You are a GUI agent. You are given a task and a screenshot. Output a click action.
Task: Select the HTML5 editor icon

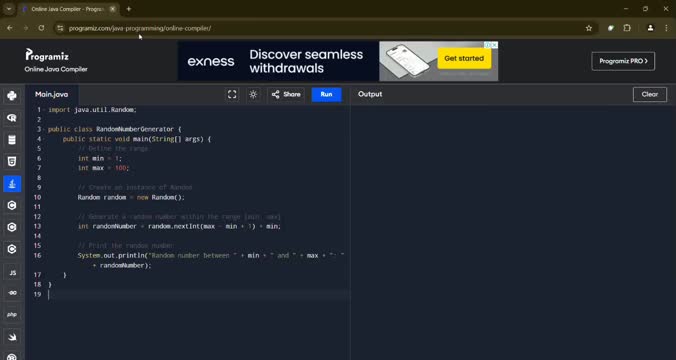point(12,162)
